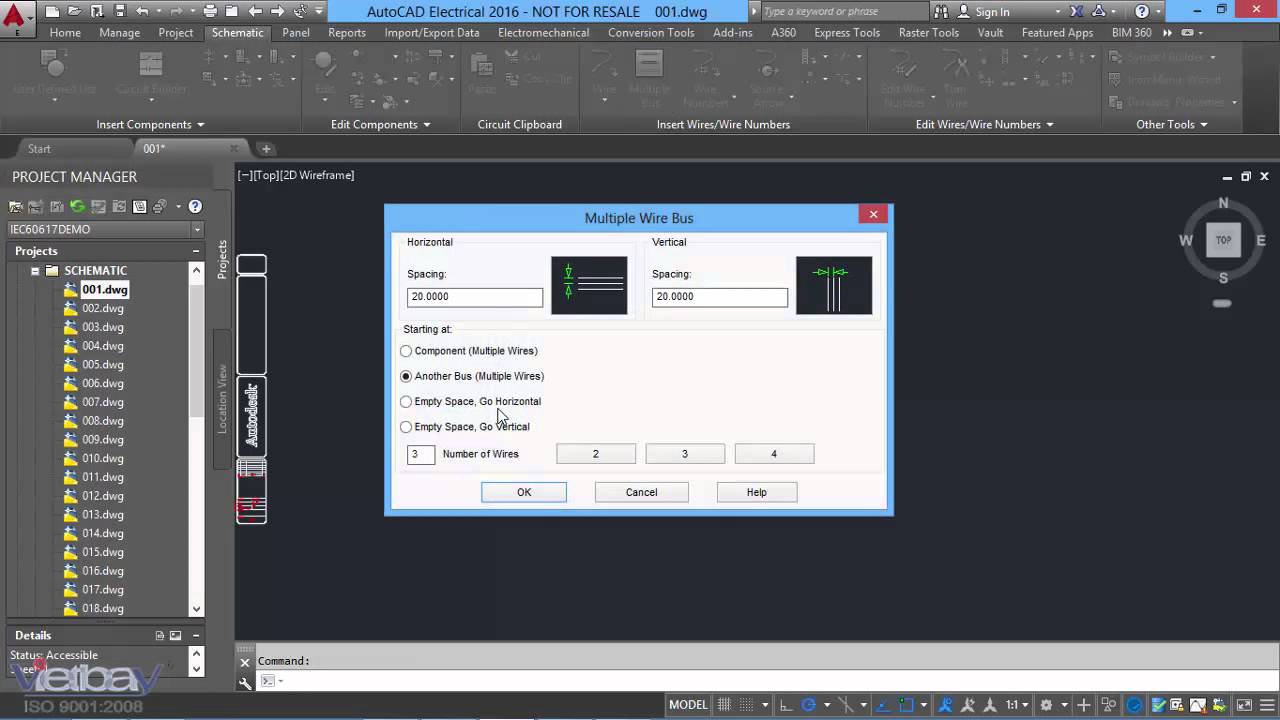Select 005.dwg in the project tree
1280x720 pixels.
[103, 365]
